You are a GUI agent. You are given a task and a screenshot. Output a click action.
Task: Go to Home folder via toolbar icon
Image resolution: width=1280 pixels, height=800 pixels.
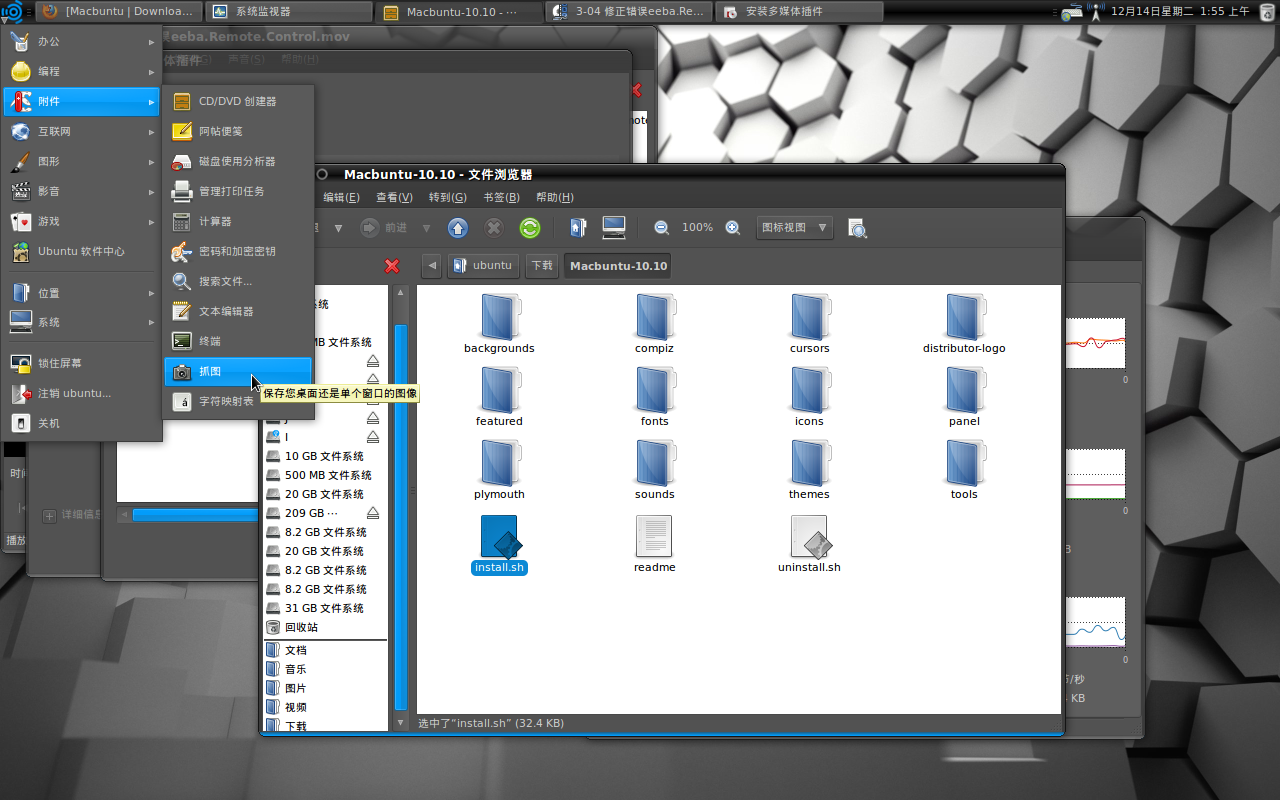coord(578,228)
